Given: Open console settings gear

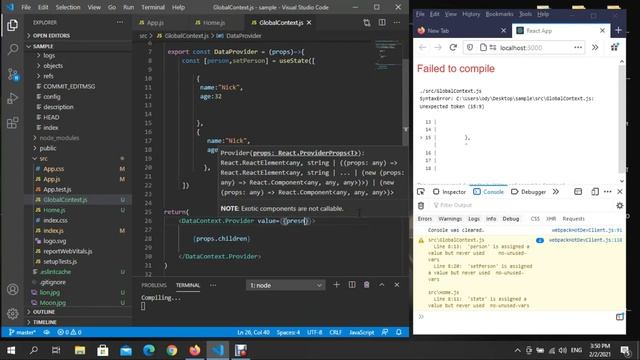Looking at the screenshot, I should 620,205.
